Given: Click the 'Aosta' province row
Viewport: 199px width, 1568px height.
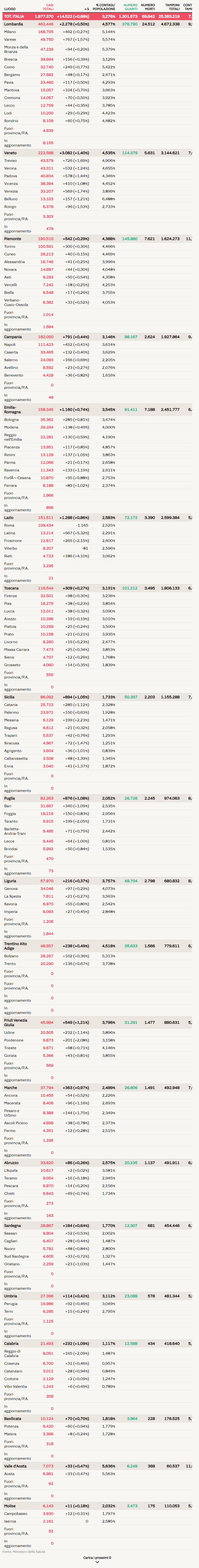Looking at the screenshot, I should coord(97,1474).
